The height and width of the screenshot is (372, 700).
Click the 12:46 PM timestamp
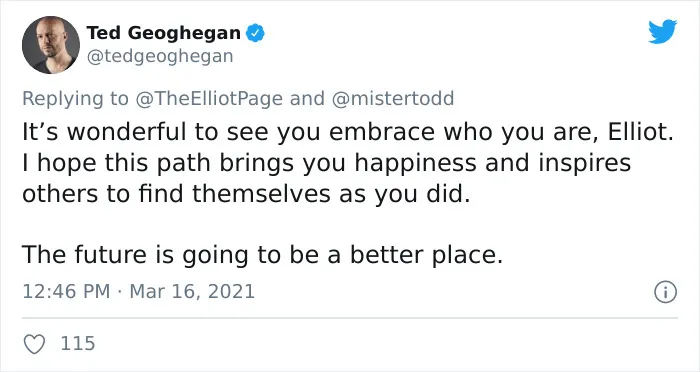coord(66,292)
